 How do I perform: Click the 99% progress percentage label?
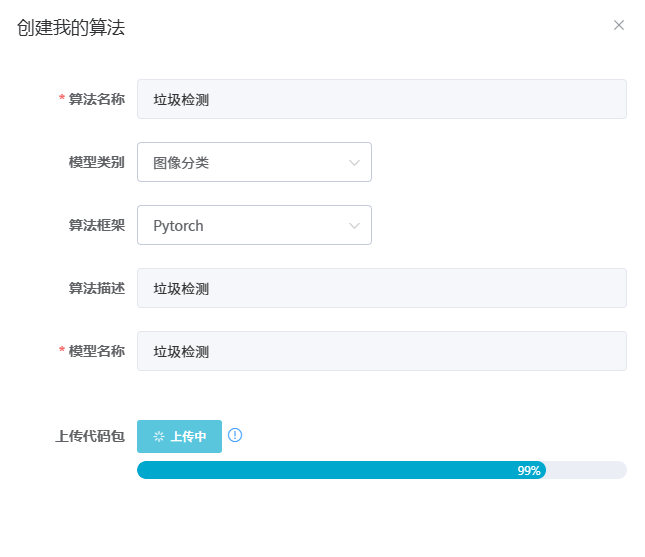(529, 470)
